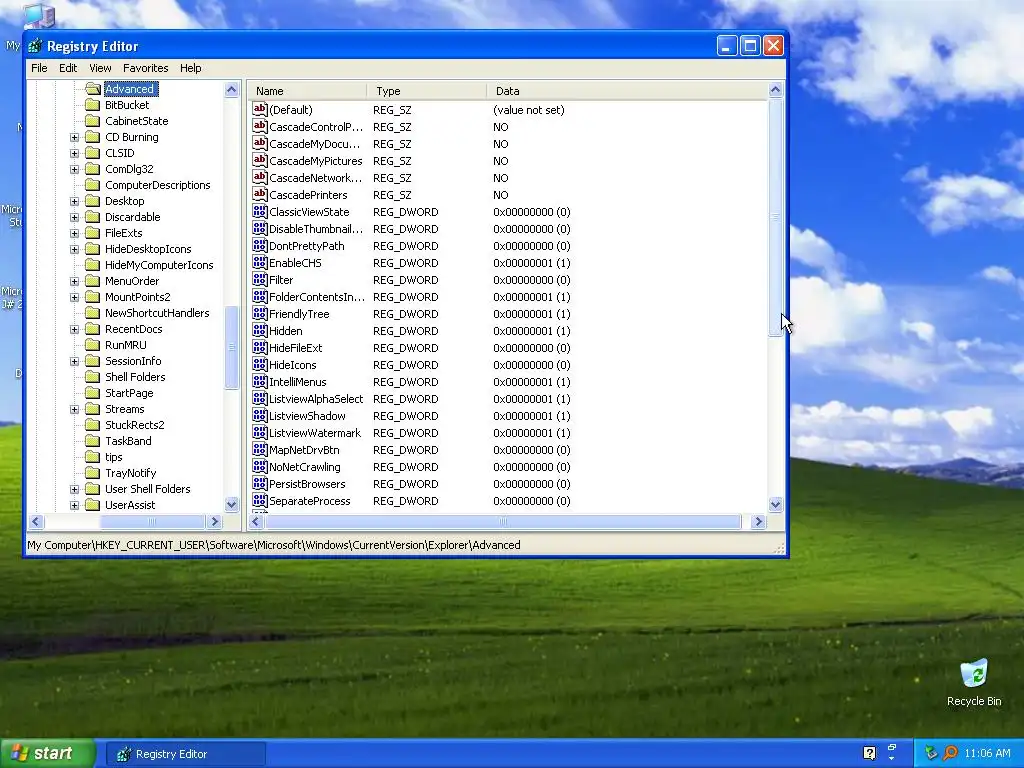Screen dimensions: 1024x768
Task: Click the TaskBand folder icon
Action: pyautogui.click(x=93, y=441)
